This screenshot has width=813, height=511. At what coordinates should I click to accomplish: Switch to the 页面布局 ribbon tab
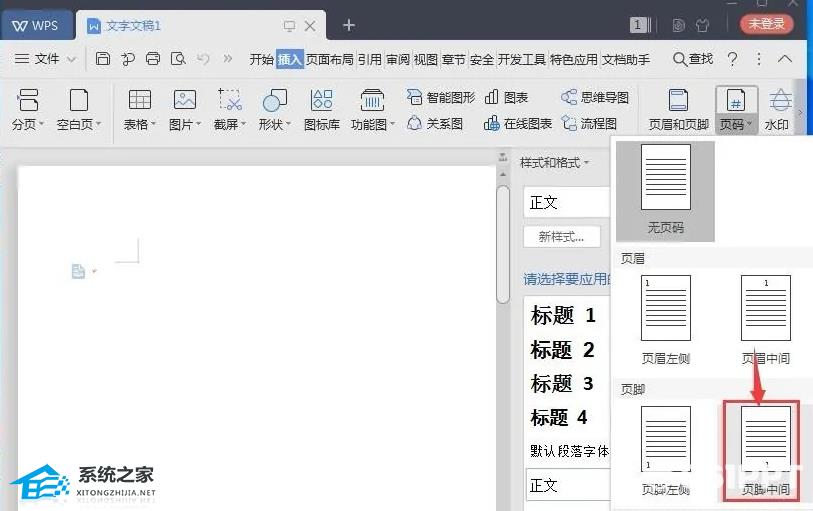pos(330,59)
